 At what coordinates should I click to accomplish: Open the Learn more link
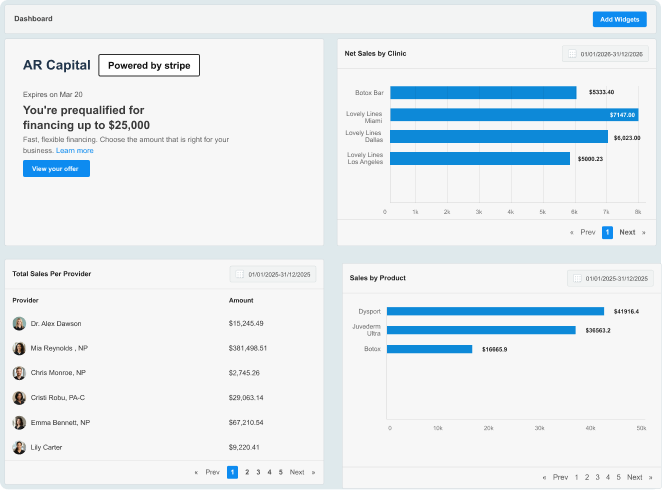point(75,150)
